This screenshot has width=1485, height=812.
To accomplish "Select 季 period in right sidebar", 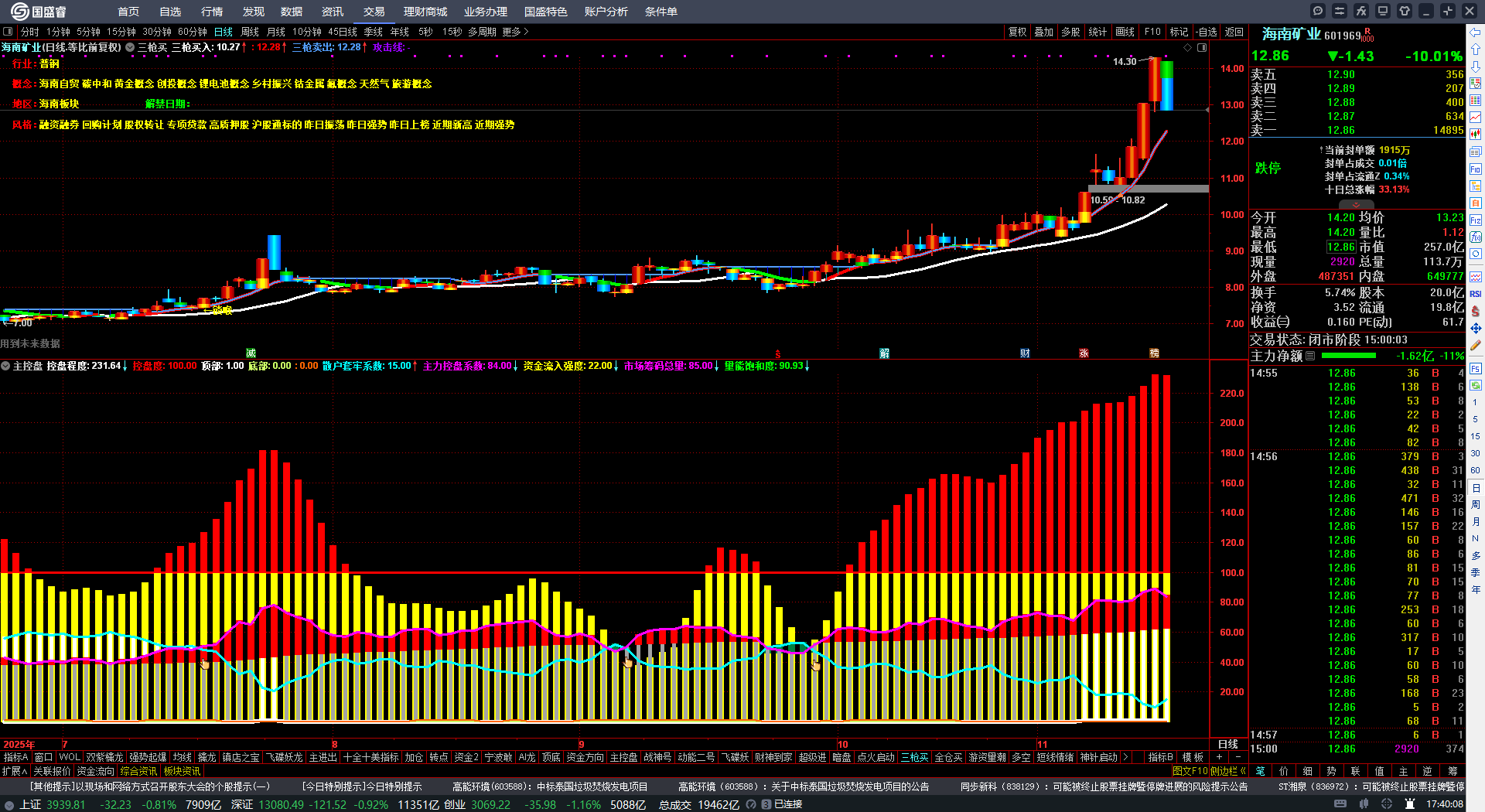I will coord(1476,573).
